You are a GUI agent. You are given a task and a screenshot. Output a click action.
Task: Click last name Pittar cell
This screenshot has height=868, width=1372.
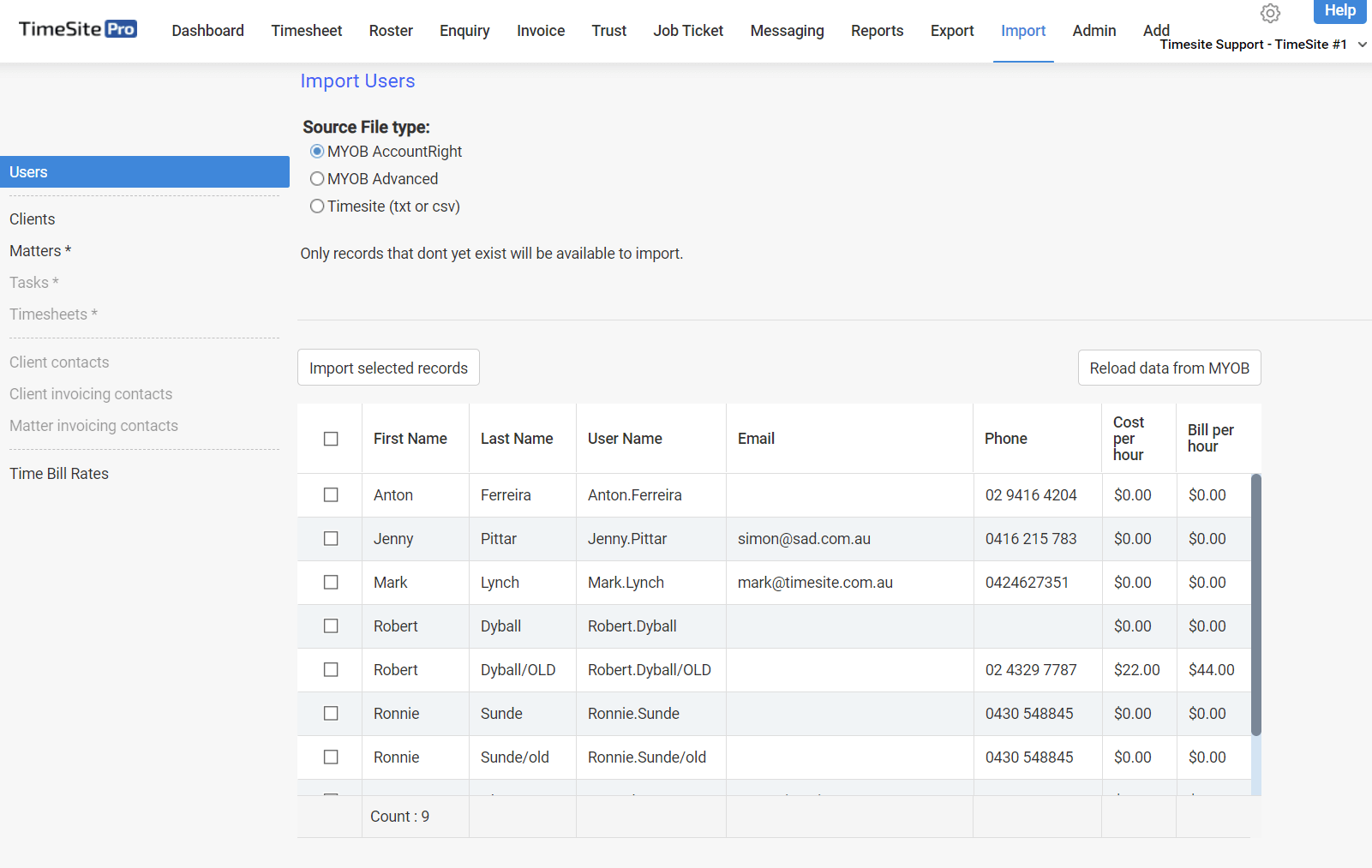coord(522,539)
